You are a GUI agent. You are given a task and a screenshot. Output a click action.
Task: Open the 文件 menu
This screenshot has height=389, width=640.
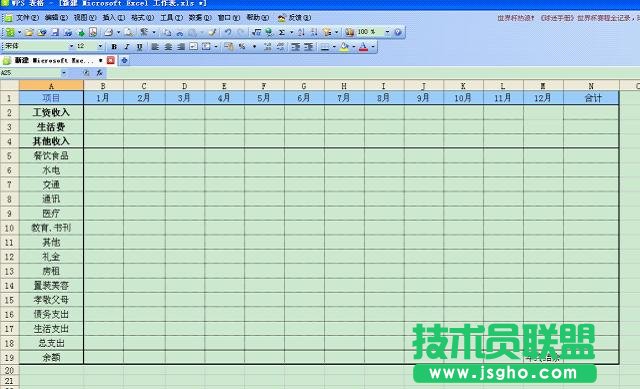click(x=27, y=18)
